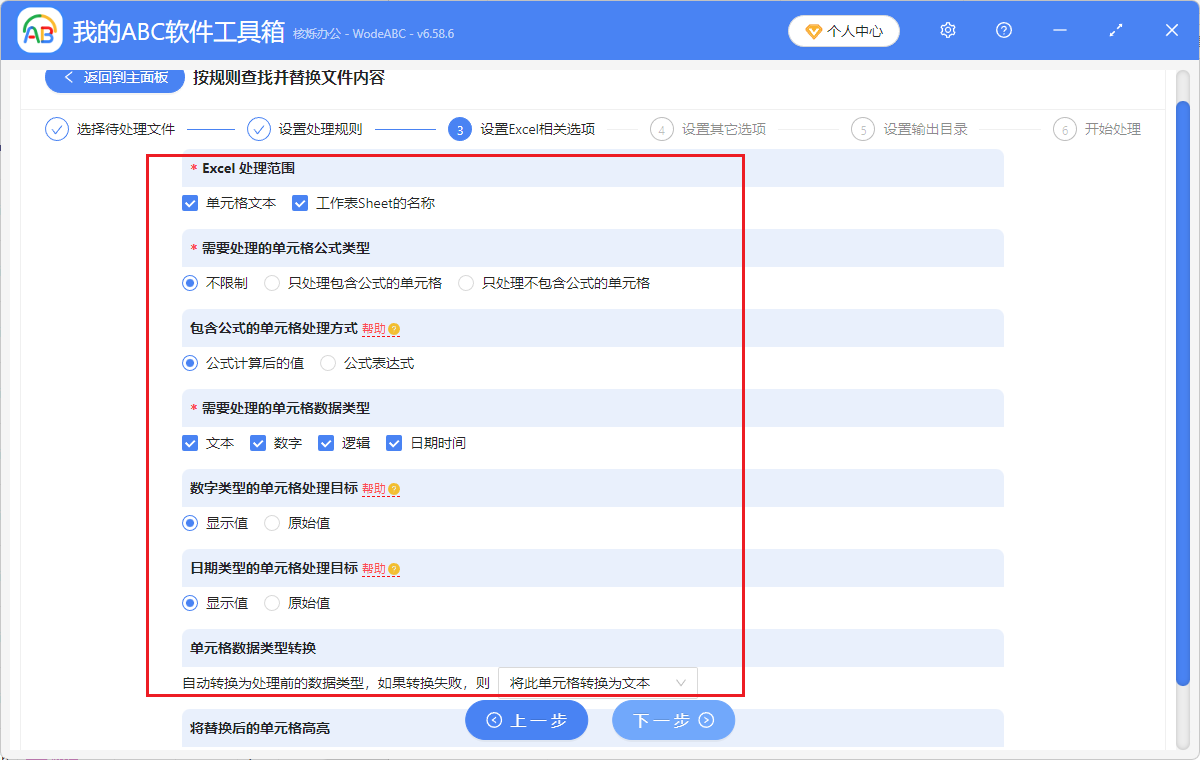Click the ABC toolbox logo icon
This screenshot has height=760, width=1200.
pos(38,30)
